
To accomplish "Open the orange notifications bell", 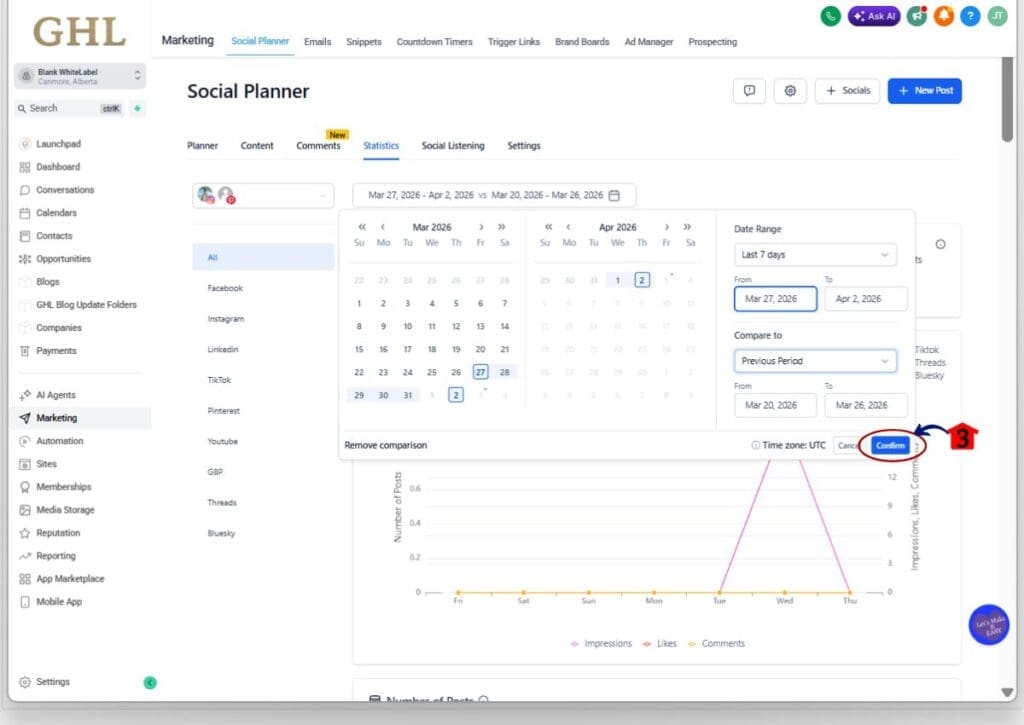I will pos(943,16).
